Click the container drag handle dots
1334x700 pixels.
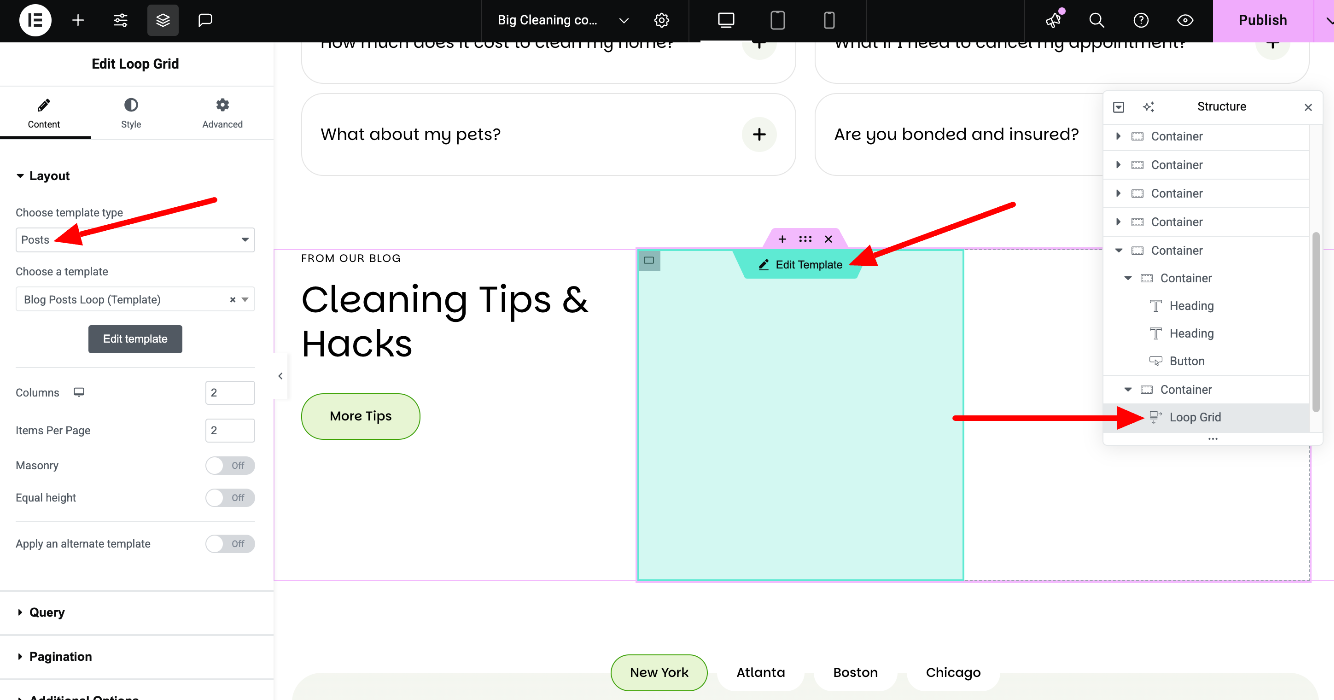(x=805, y=239)
